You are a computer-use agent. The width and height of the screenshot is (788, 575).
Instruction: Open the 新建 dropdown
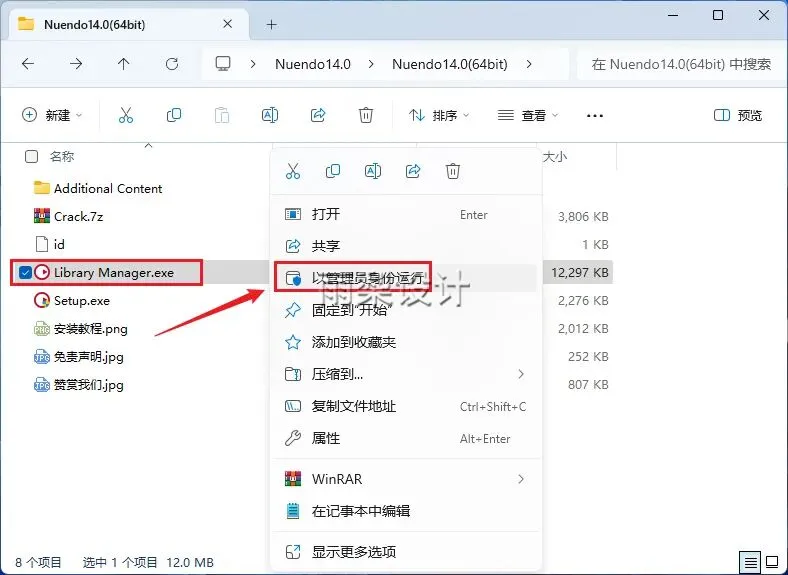[51, 115]
